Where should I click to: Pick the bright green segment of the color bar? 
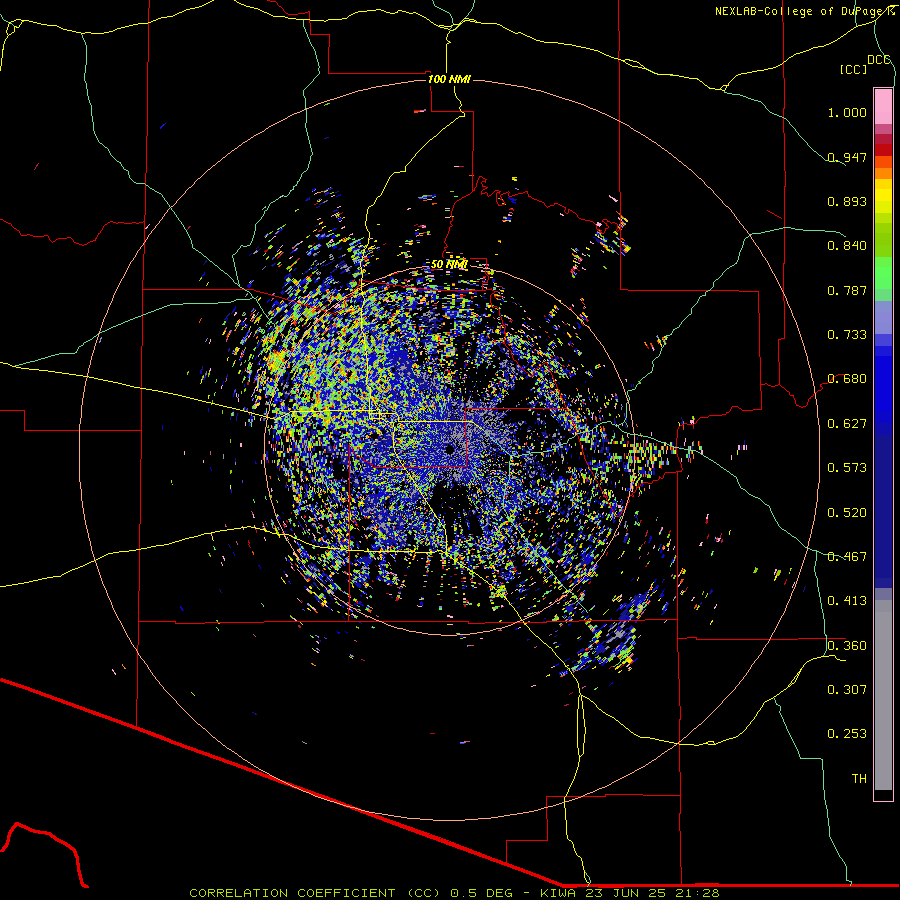click(883, 273)
